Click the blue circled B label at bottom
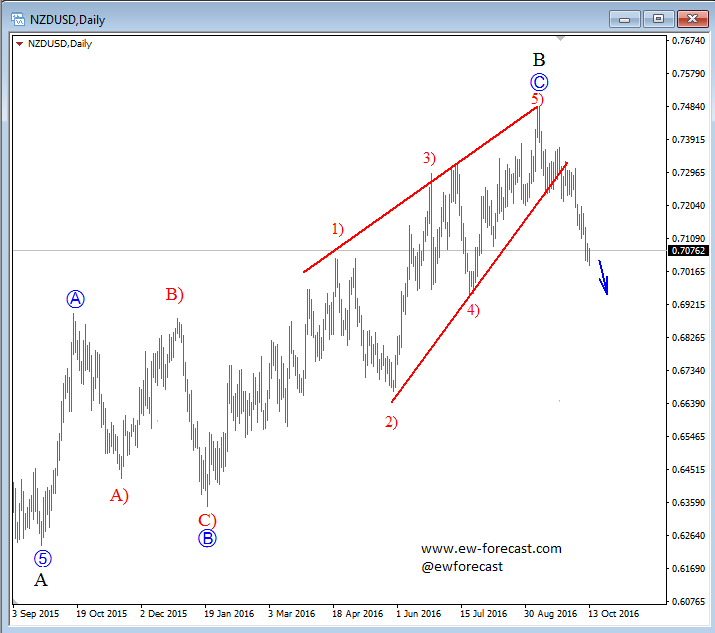This screenshot has height=633, width=715. pyautogui.click(x=207, y=539)
